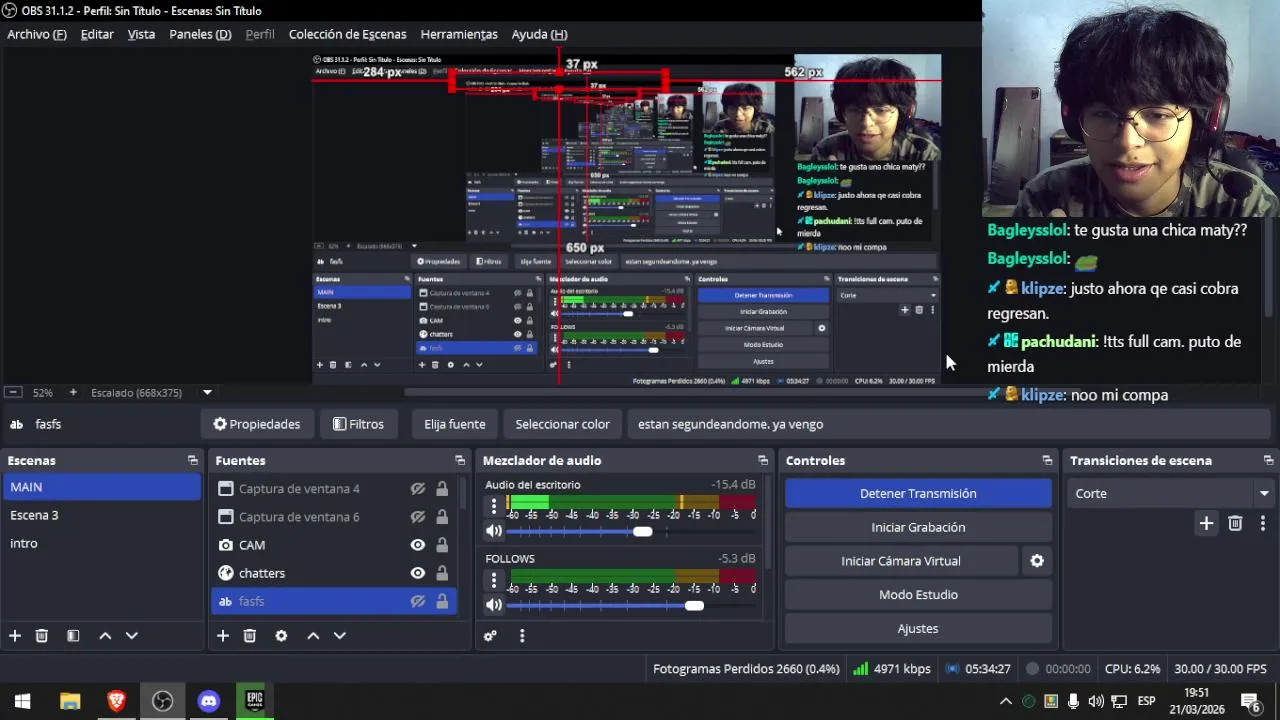Mute Audio del escritorio speaker

pos(493,532)
